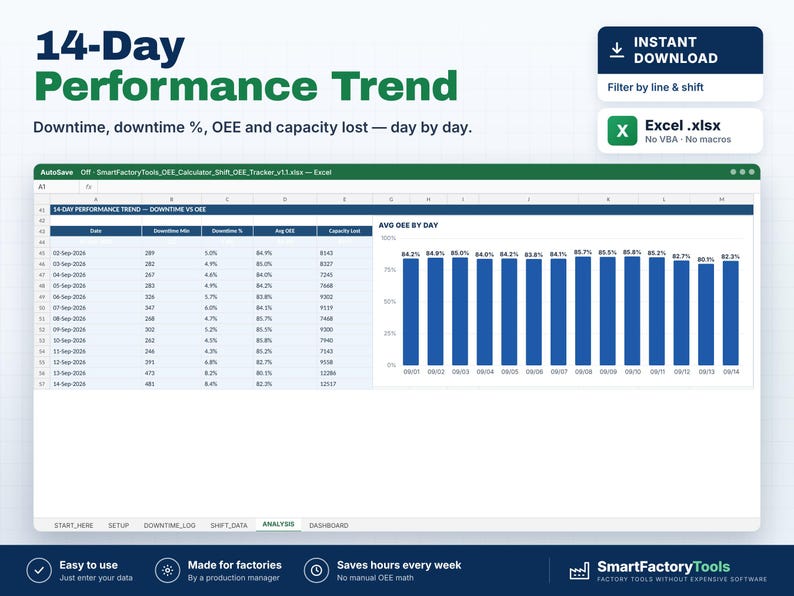The width and height of the screenshot is (794, 596).
Task: Select column A header
Action: [x=96, y=200]
